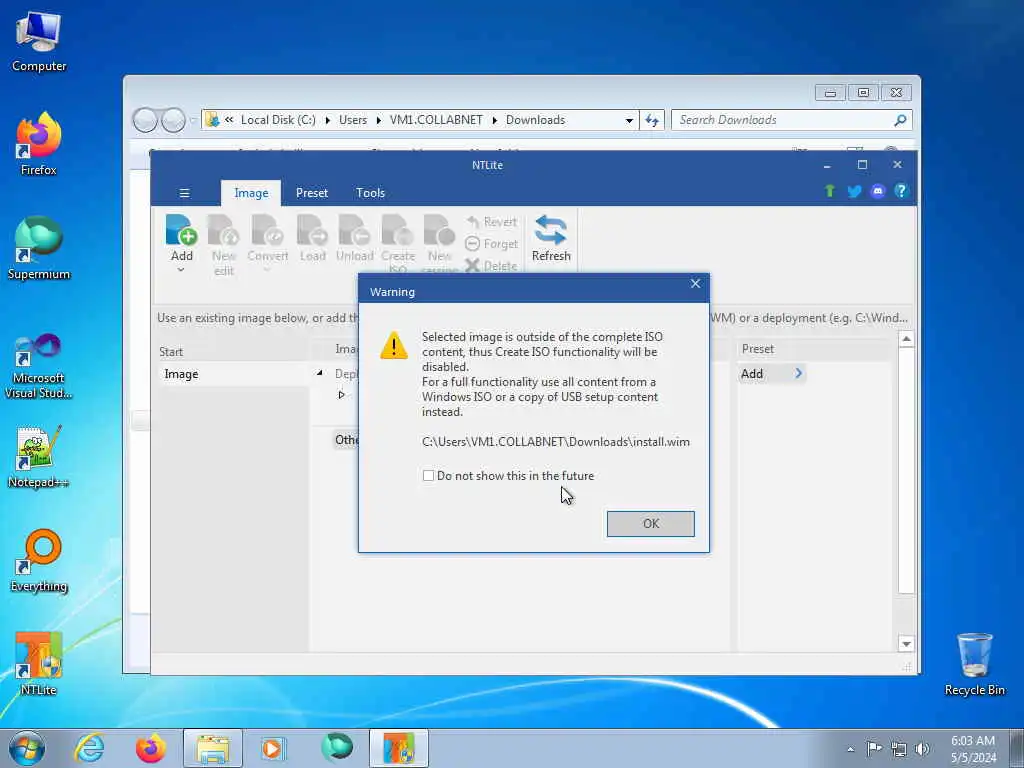Viewport: 1024px width, 768px height.
Task: Switch to the Preset tab
Action: [312, 193]
